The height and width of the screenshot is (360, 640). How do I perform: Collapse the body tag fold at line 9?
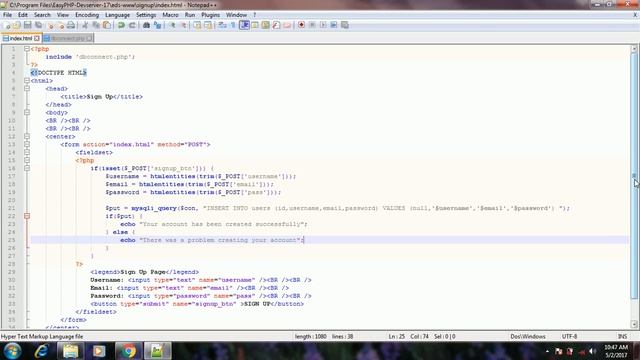27,113
